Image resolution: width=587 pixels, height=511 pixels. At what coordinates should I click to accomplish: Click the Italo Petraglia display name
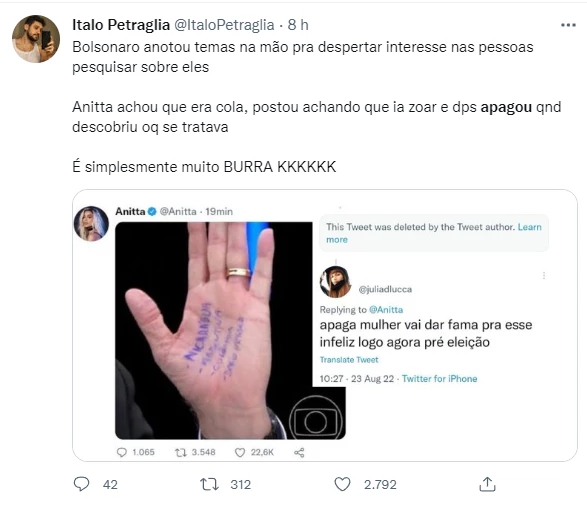click(x=121, y=25)
